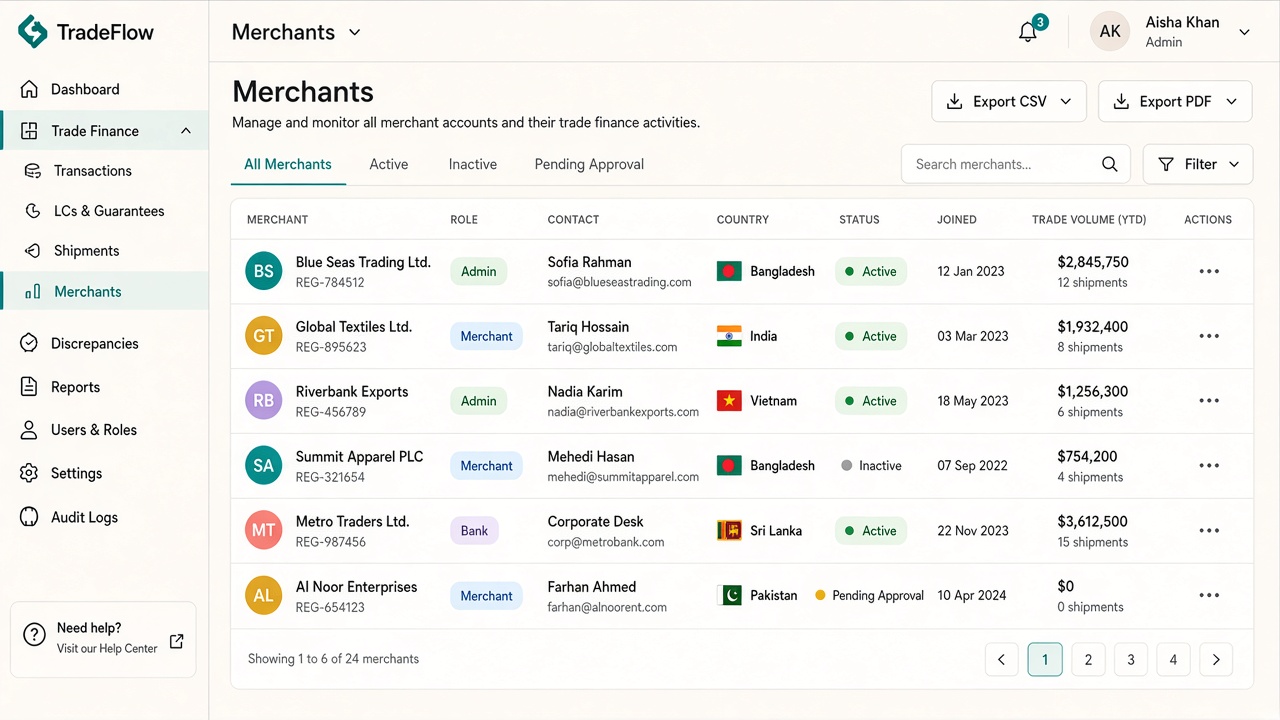Open the Filter dropdown

[1198, 164]
